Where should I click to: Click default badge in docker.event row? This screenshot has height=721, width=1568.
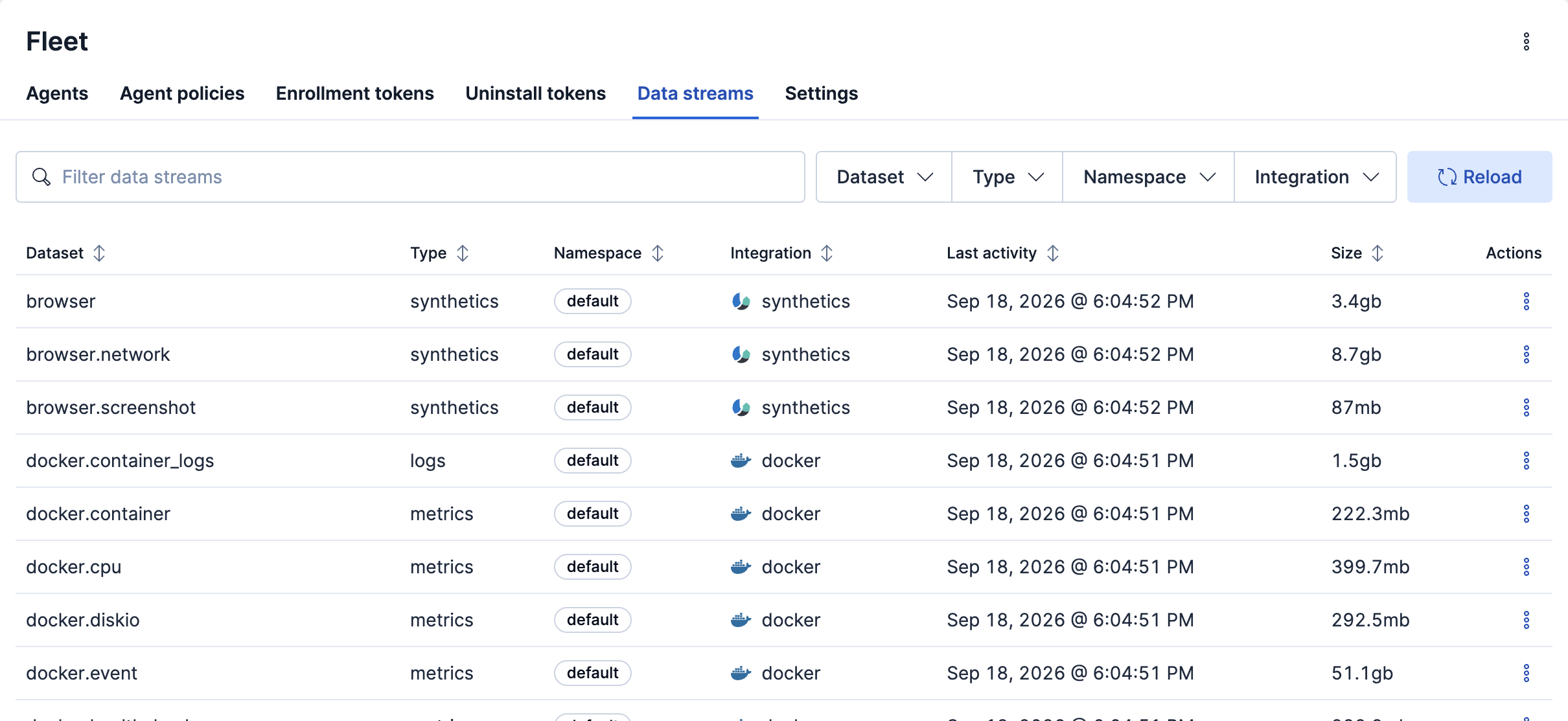point(592,673)
